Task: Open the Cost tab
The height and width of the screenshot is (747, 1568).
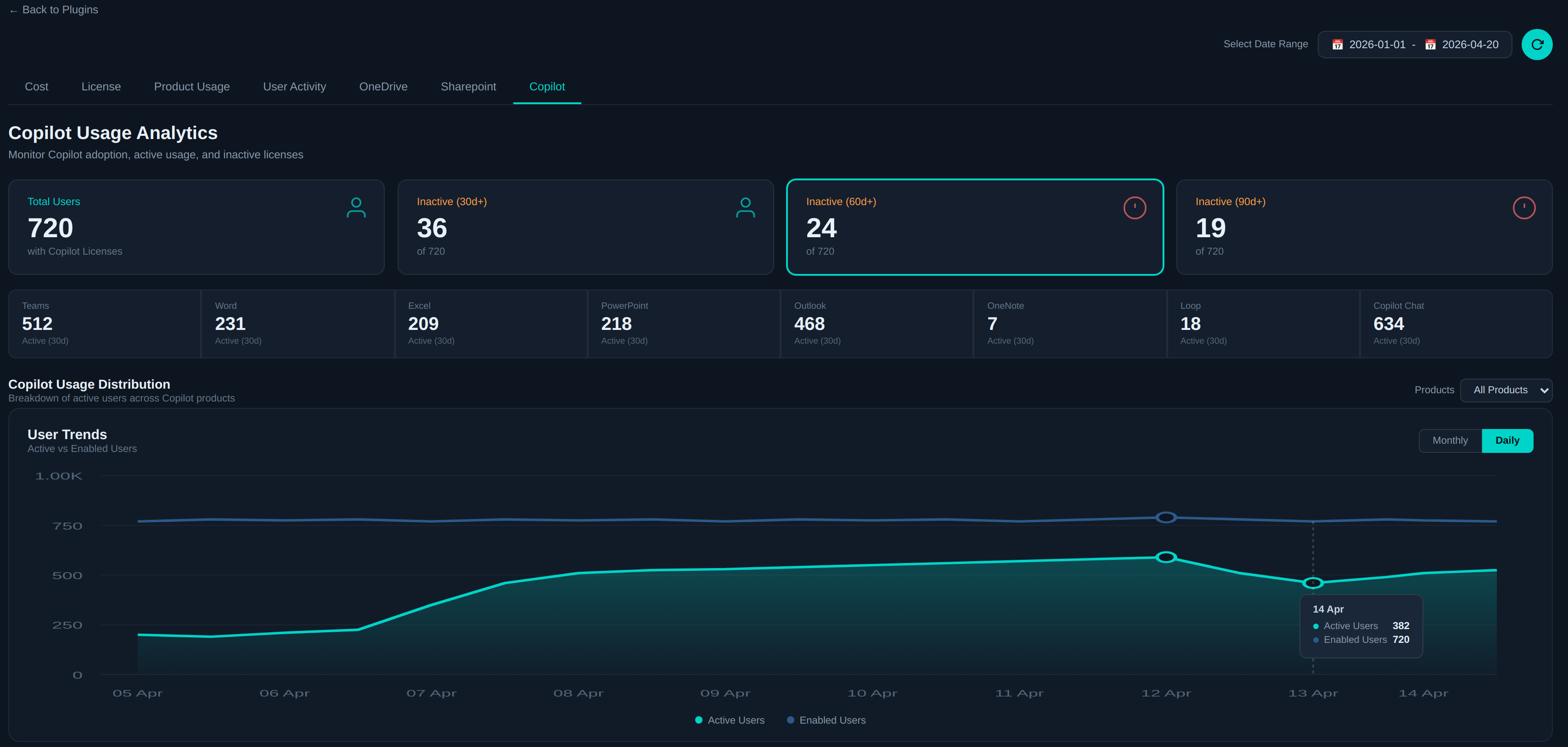Action: coord(37,86)
